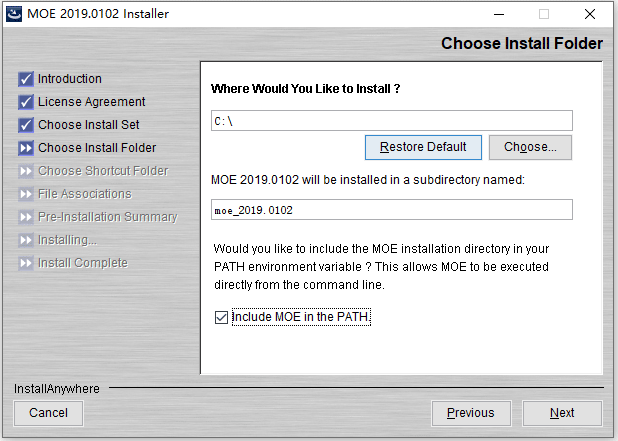This screenshot has width=618, height=441.
Task: Minimize the installer window
Action: point(497,14)
